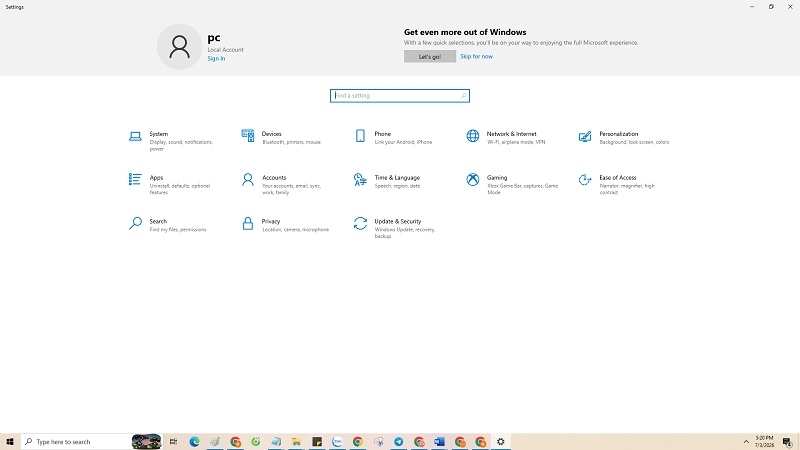Open File Explorer from taskbar
800x450 pixels.
(x=296, y=441)
